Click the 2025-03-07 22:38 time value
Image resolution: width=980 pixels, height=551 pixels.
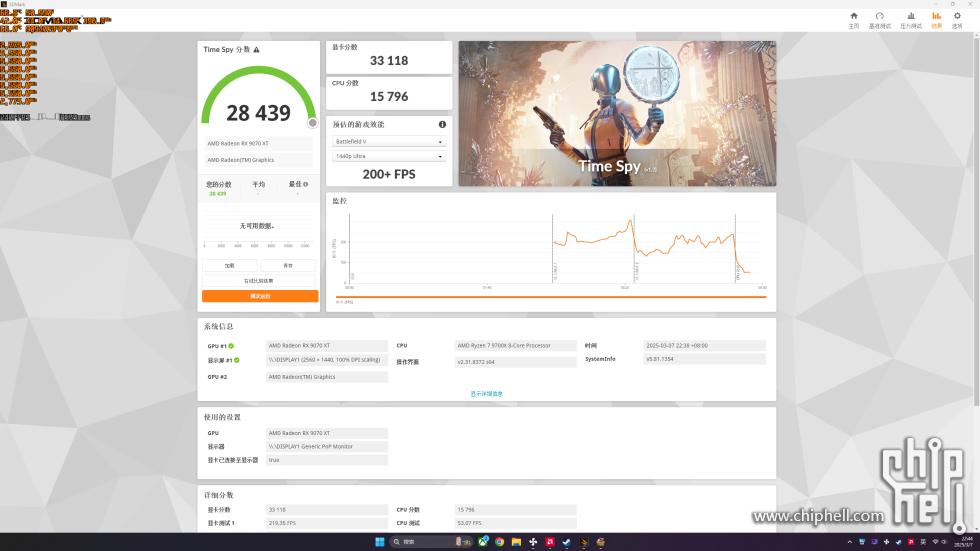pos(704,345)
